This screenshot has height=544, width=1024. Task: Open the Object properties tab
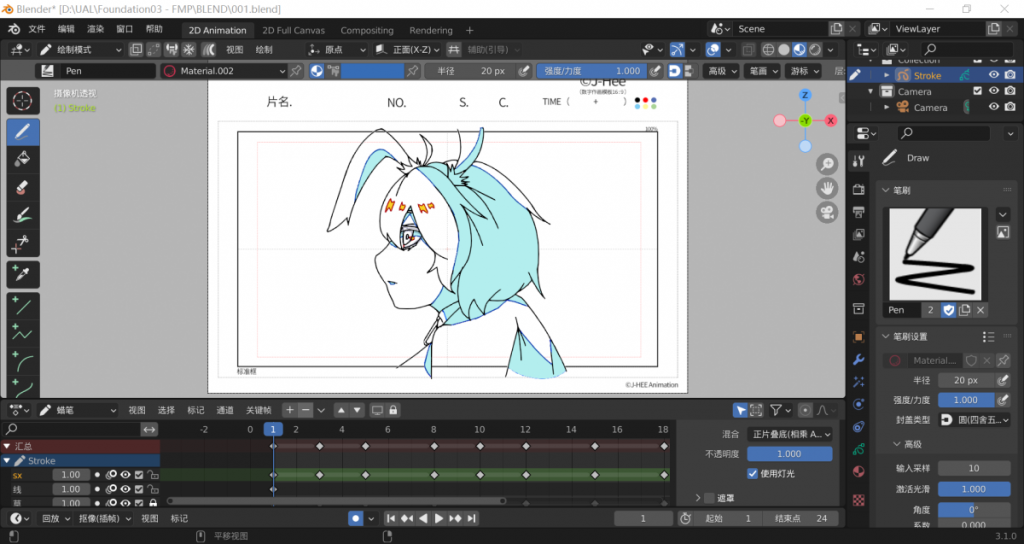[x=859, y=337]
